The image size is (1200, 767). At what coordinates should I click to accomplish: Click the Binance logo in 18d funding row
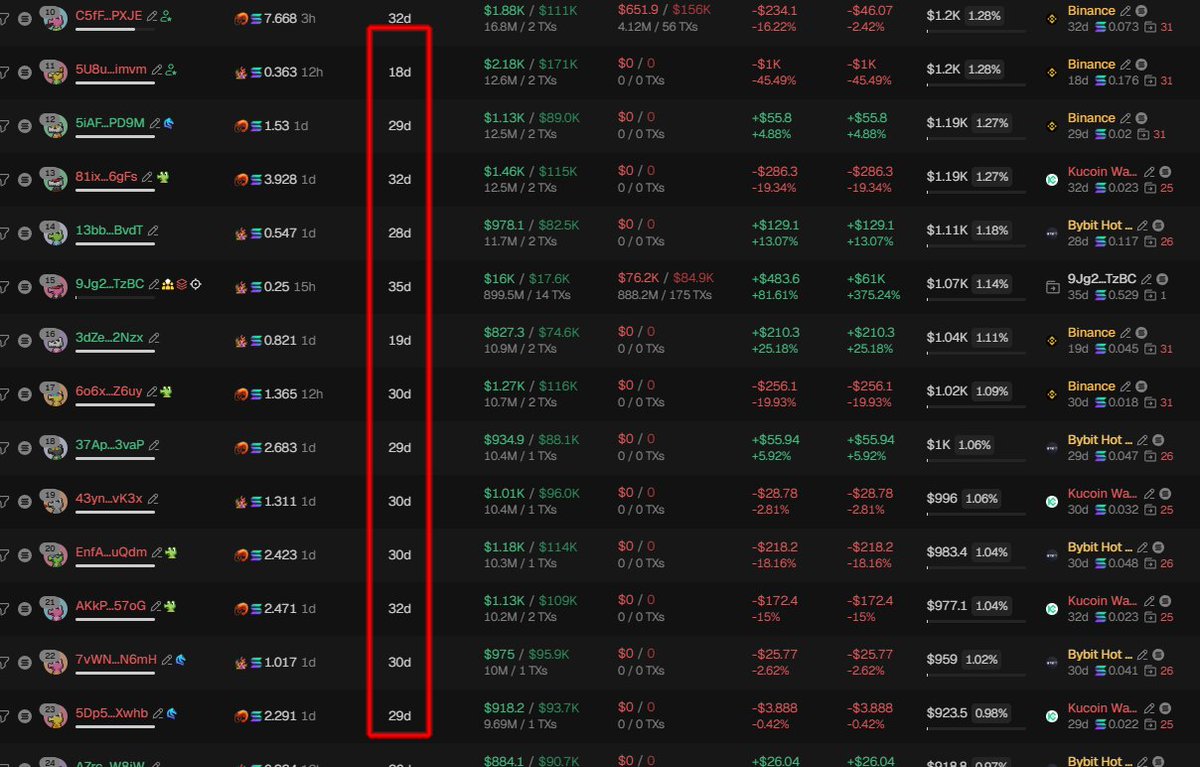point(1052,72)
